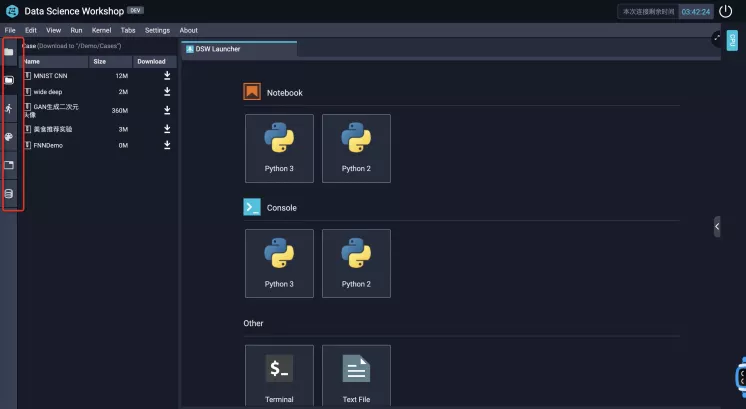Screen dimensions: 746x409
Task: Download the 3M size case
Action: 167,129
